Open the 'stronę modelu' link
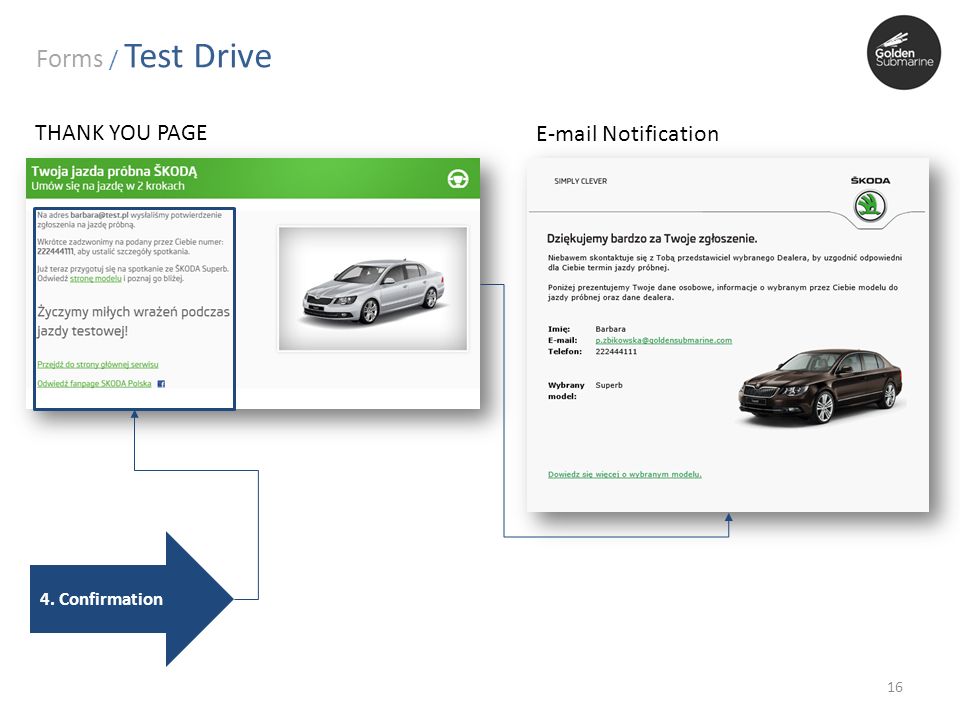 tap(96, 279)
